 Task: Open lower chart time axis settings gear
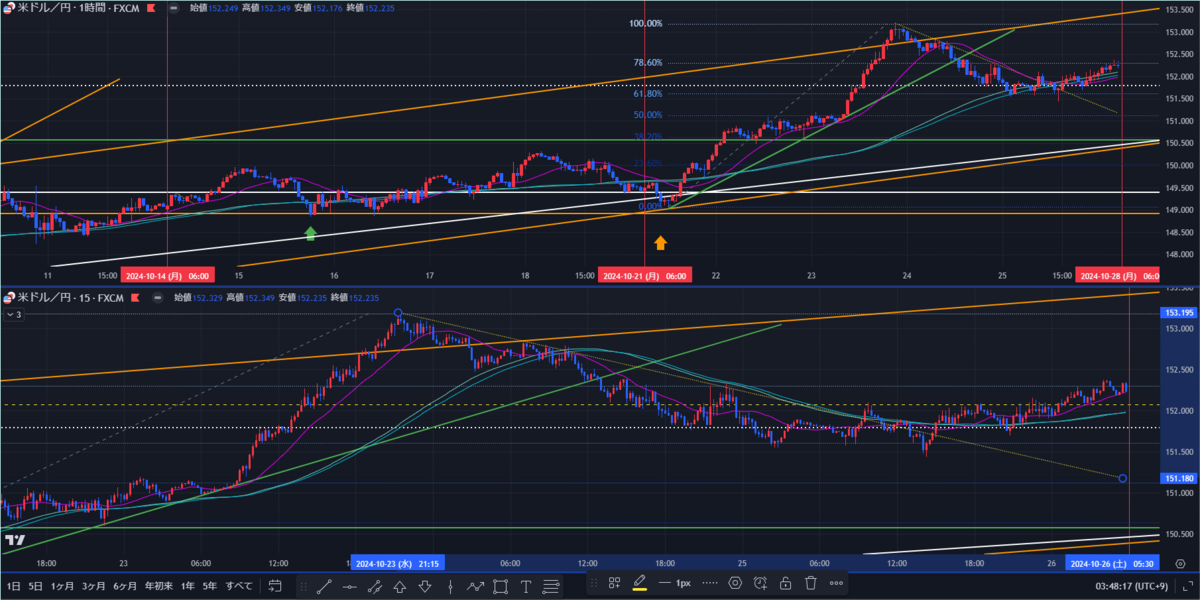[x=1180, y=563]
